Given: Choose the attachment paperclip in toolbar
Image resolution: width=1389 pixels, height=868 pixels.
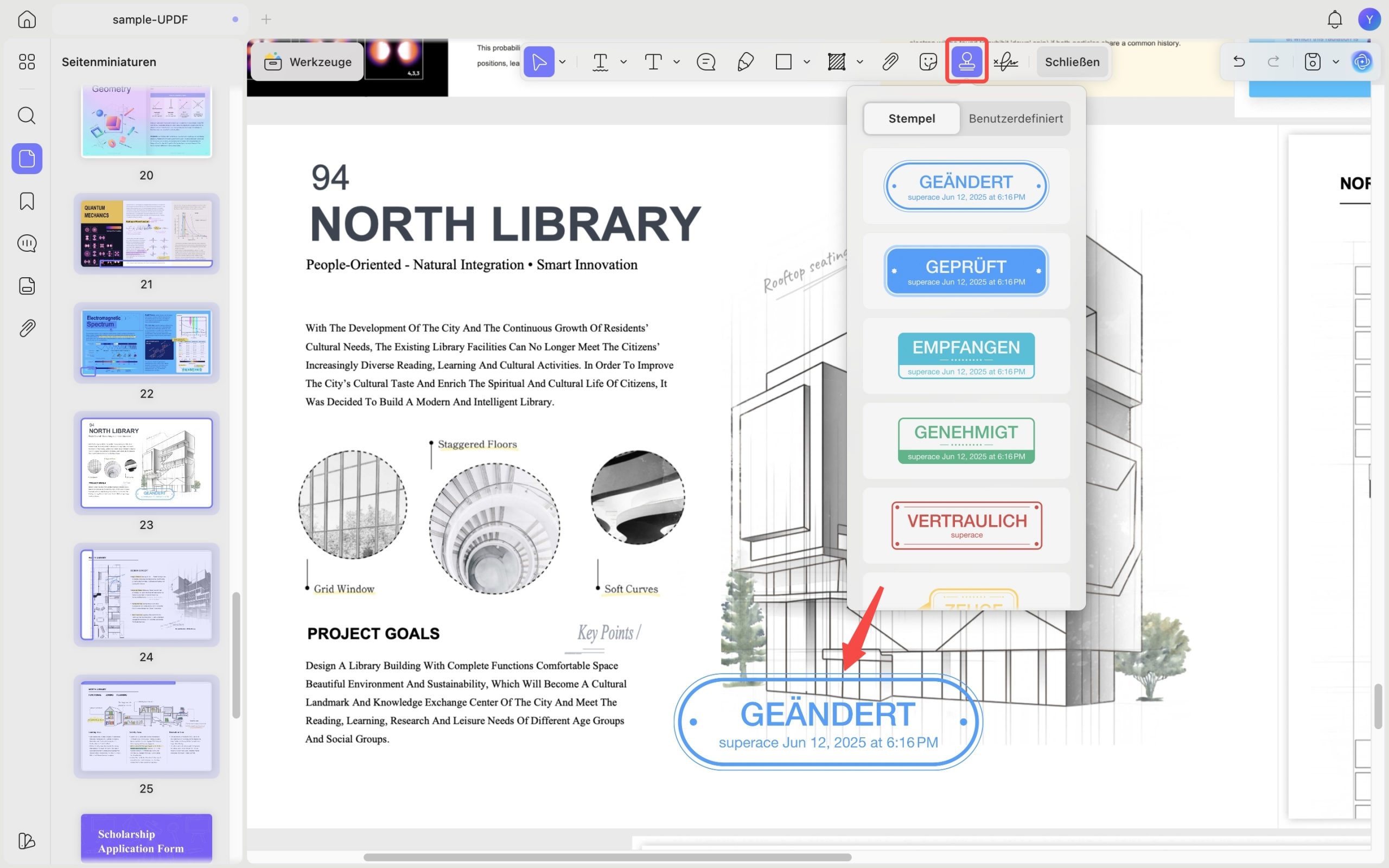Looking at the screenshot, I should click(890, 61).
